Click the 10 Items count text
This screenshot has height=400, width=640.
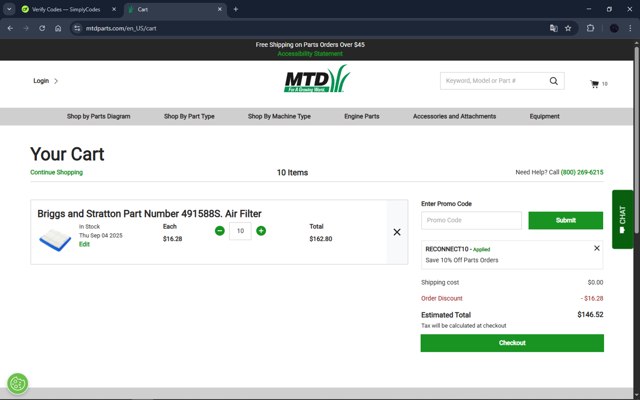(292, 173)
